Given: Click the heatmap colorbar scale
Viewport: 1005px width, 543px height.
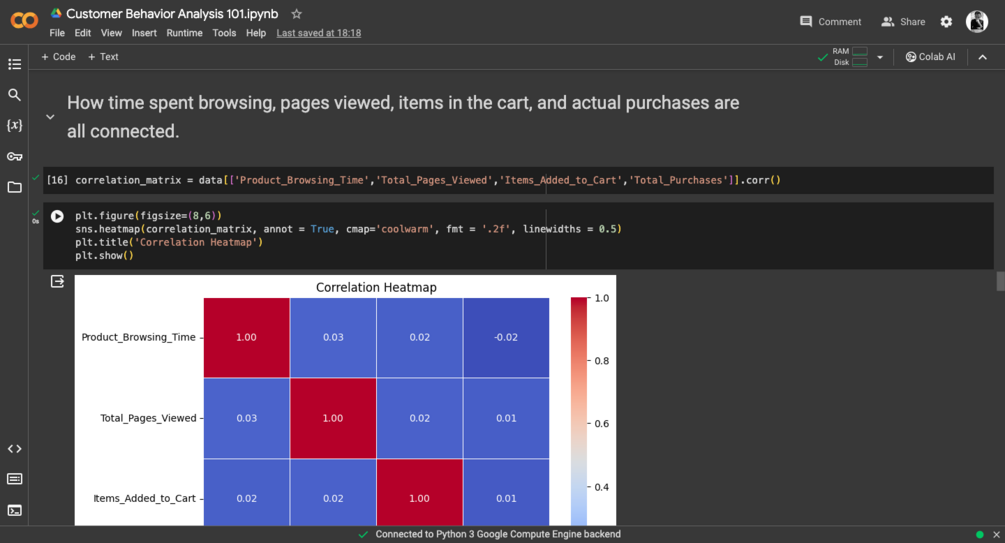Looking at the screenshot, I should (x=578, y=410).
